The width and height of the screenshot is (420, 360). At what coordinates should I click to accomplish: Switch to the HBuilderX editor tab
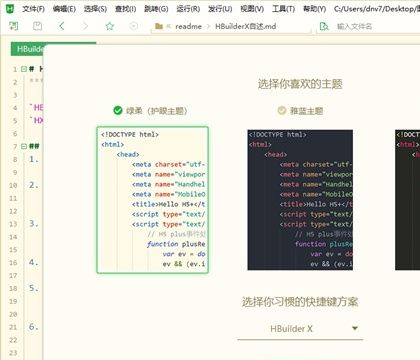click(27, 49)
